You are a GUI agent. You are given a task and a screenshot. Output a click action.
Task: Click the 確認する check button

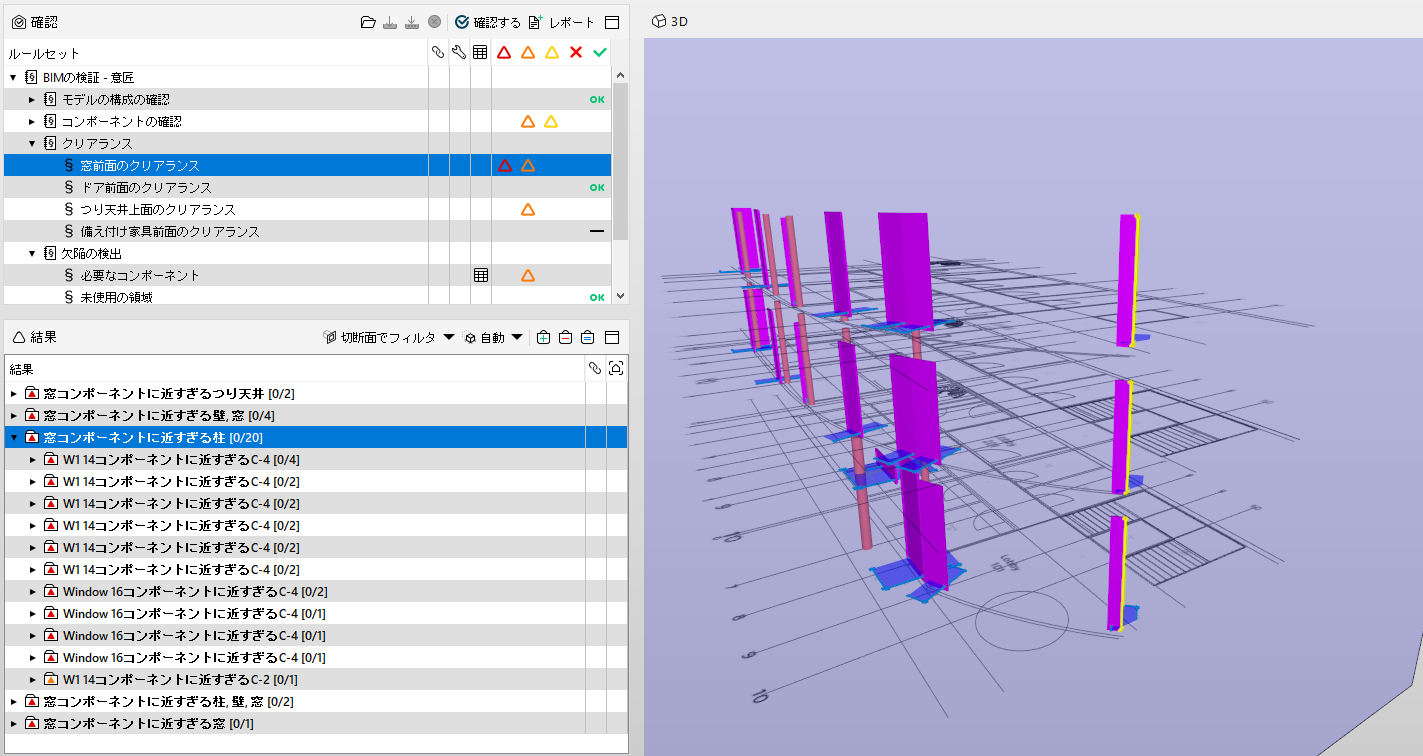[487, 21]
